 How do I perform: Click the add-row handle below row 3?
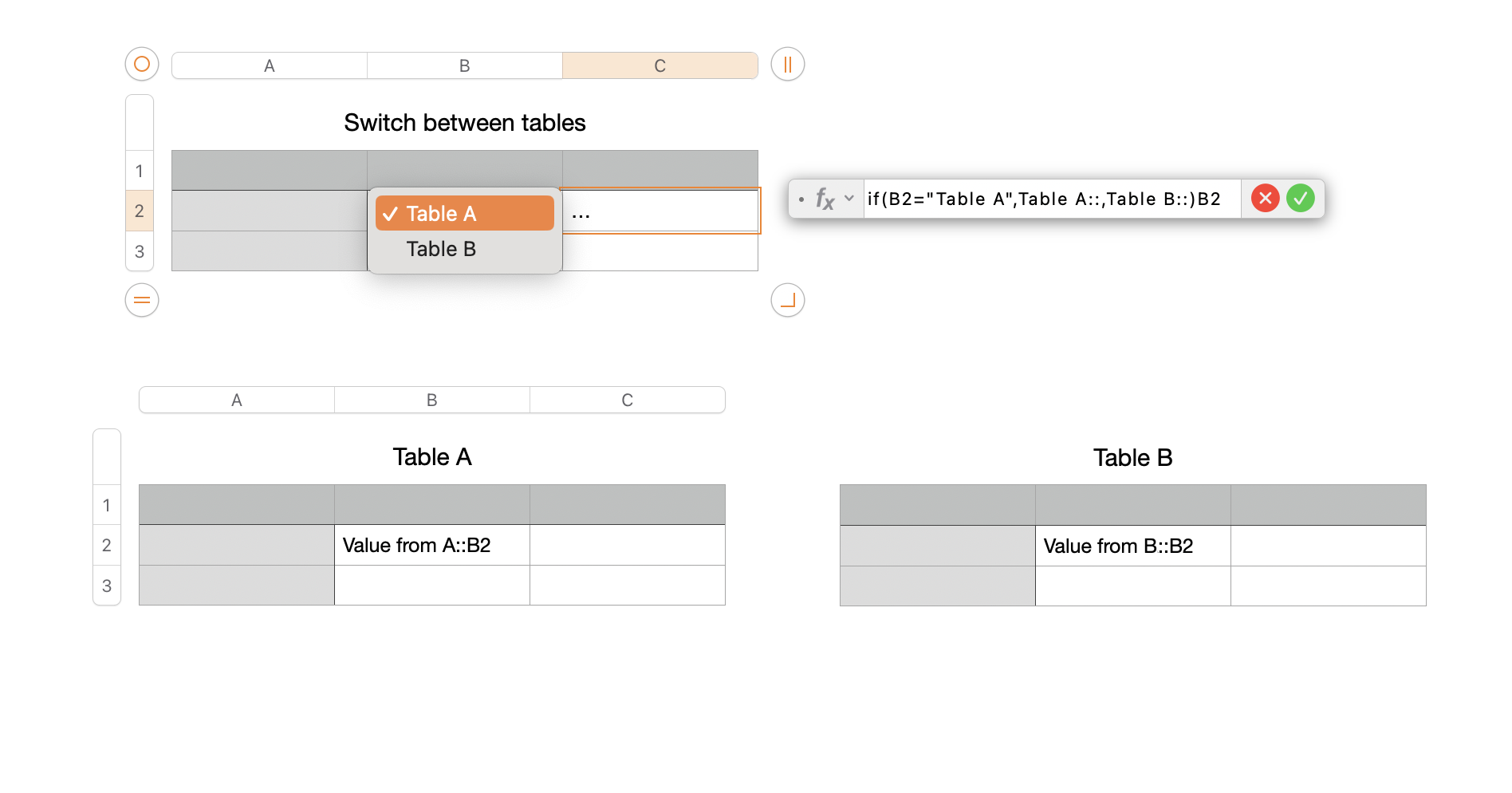coord(141,300)
